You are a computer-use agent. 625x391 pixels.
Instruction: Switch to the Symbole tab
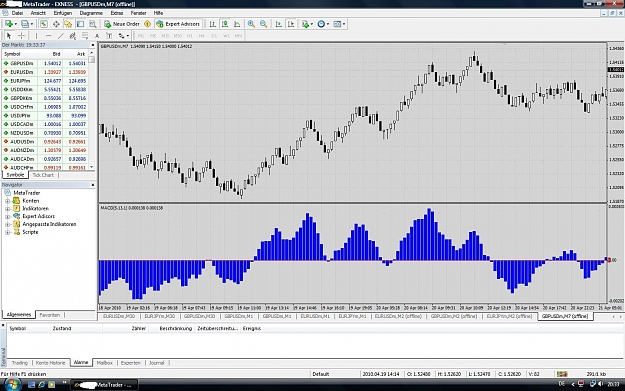(15, 175)
